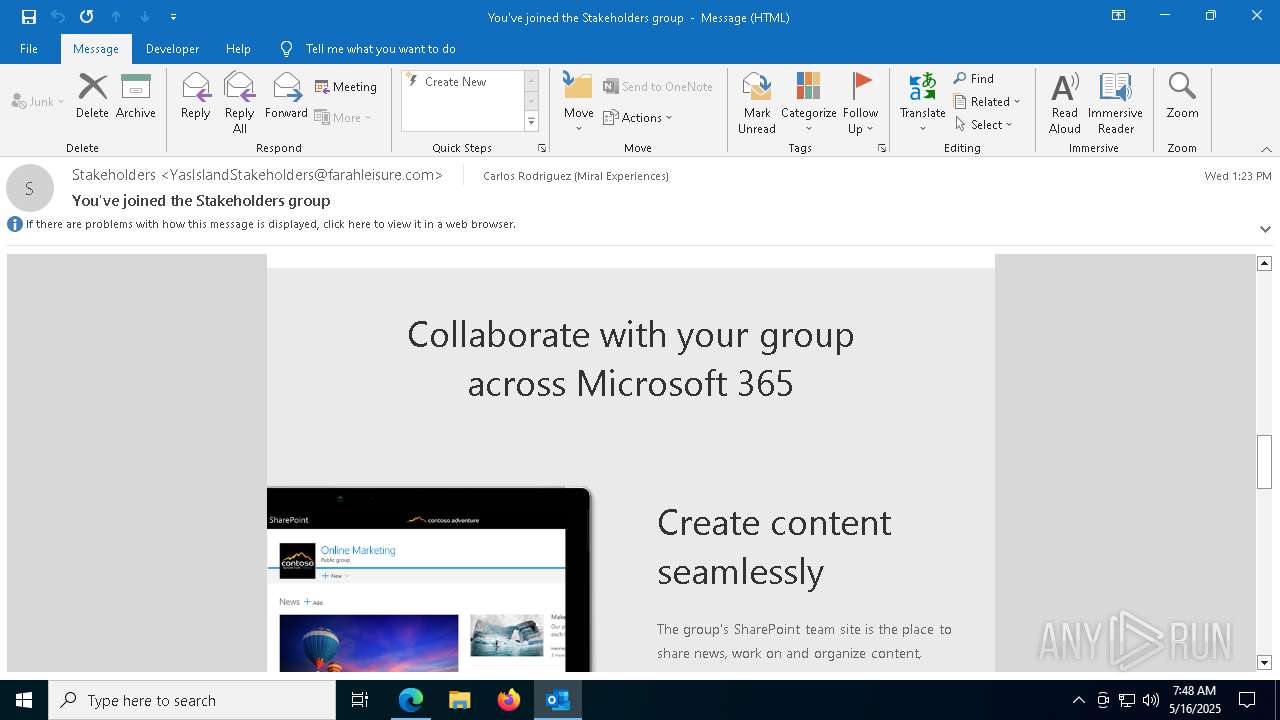Click Reply All
The width and height of the screenshot is (1280, 720).
tap(239, 102)
